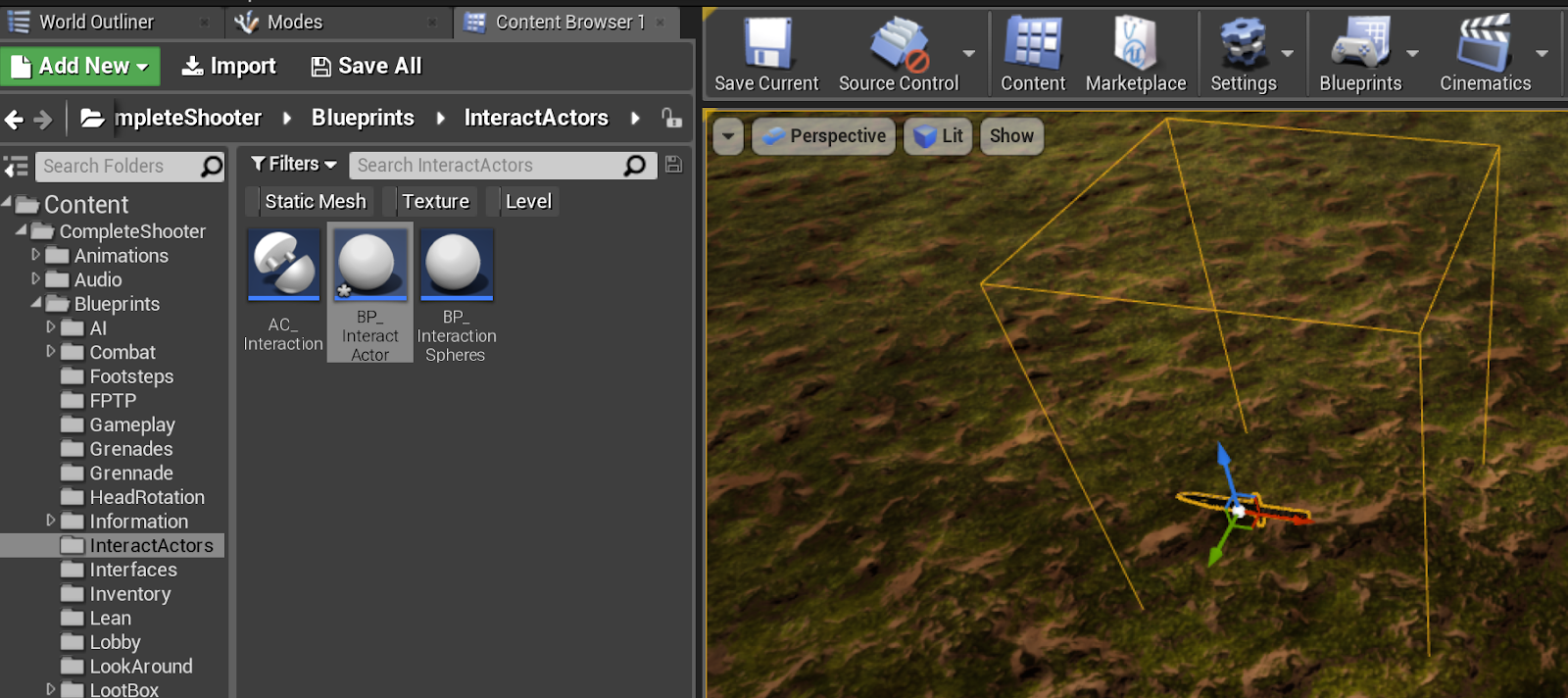Viewport: 1568px width, 698px height.
Task: Switch to the Modes tab
Action: 294,22
